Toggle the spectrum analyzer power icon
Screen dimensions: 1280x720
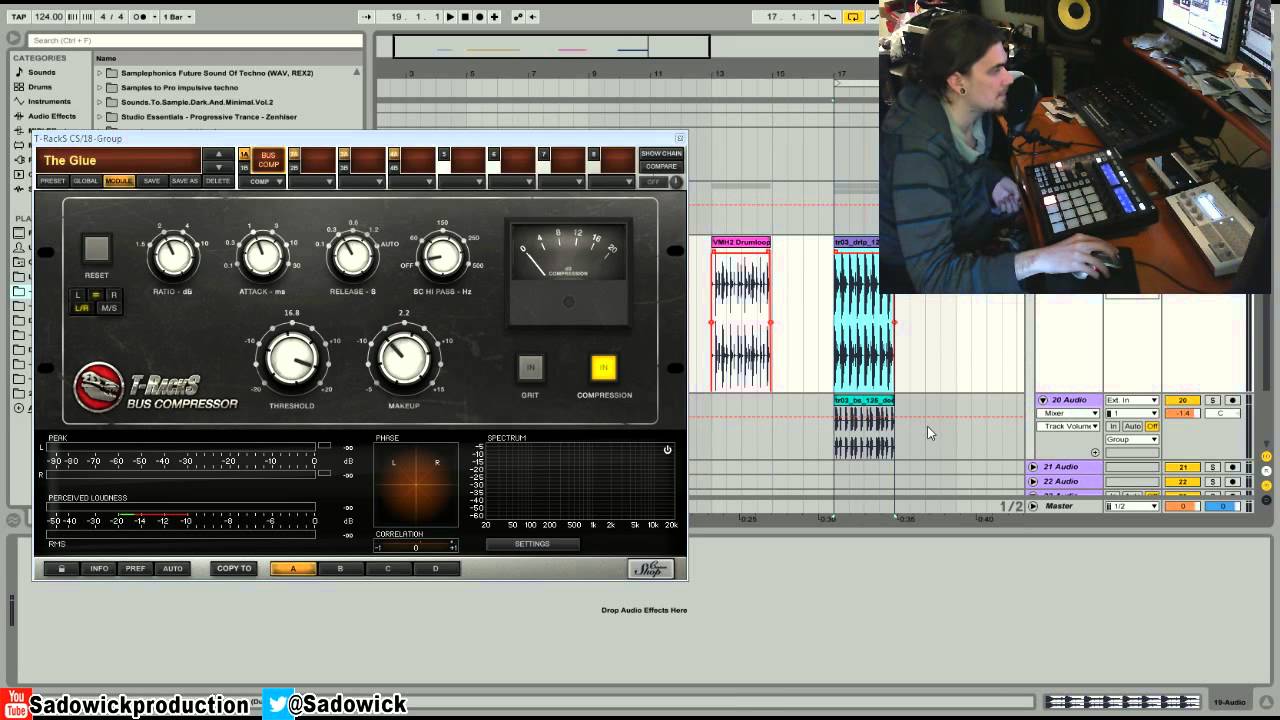[x=668, y=450]
